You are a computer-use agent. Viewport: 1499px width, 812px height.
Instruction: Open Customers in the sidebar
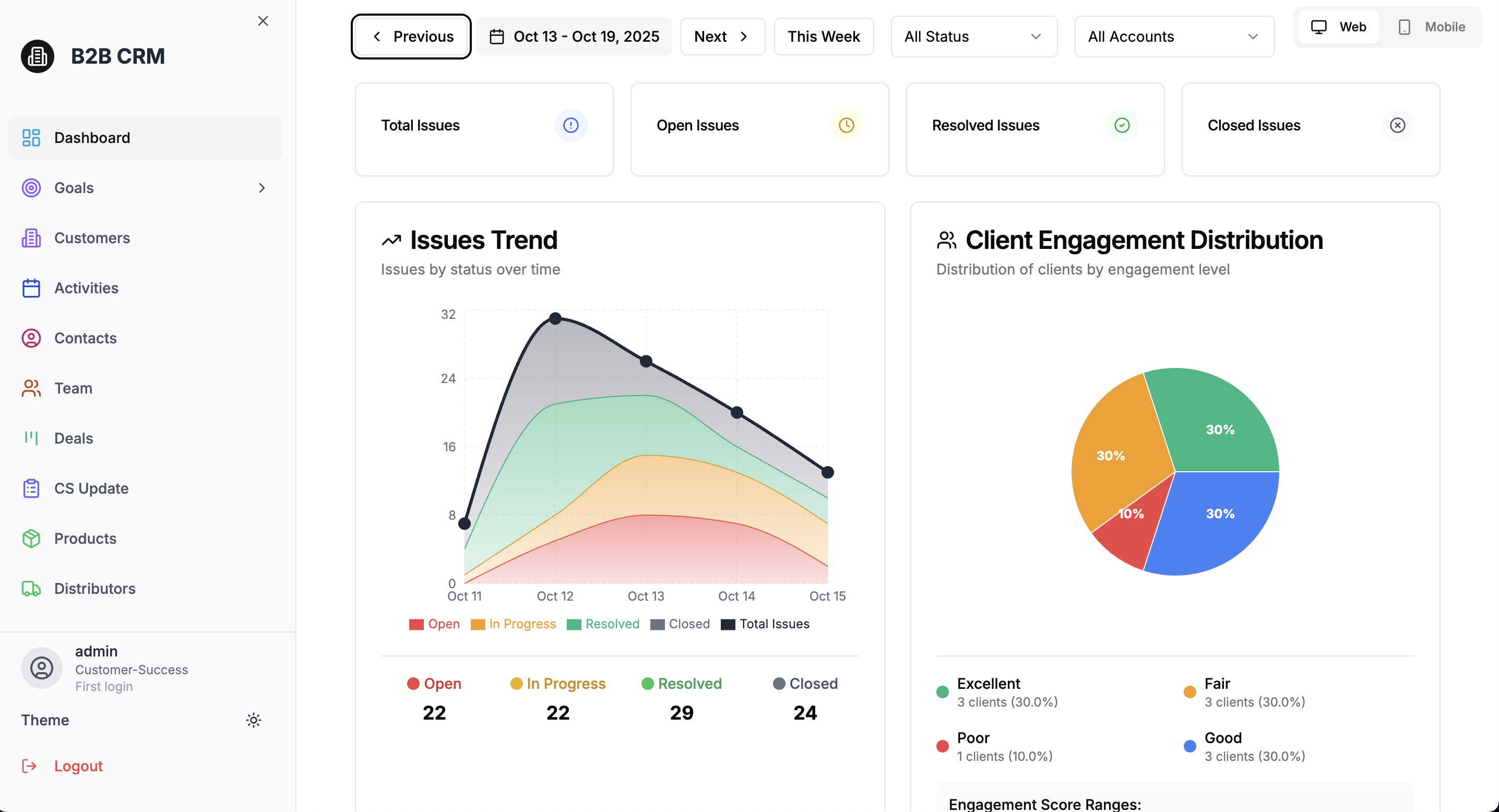pos(91,238)
